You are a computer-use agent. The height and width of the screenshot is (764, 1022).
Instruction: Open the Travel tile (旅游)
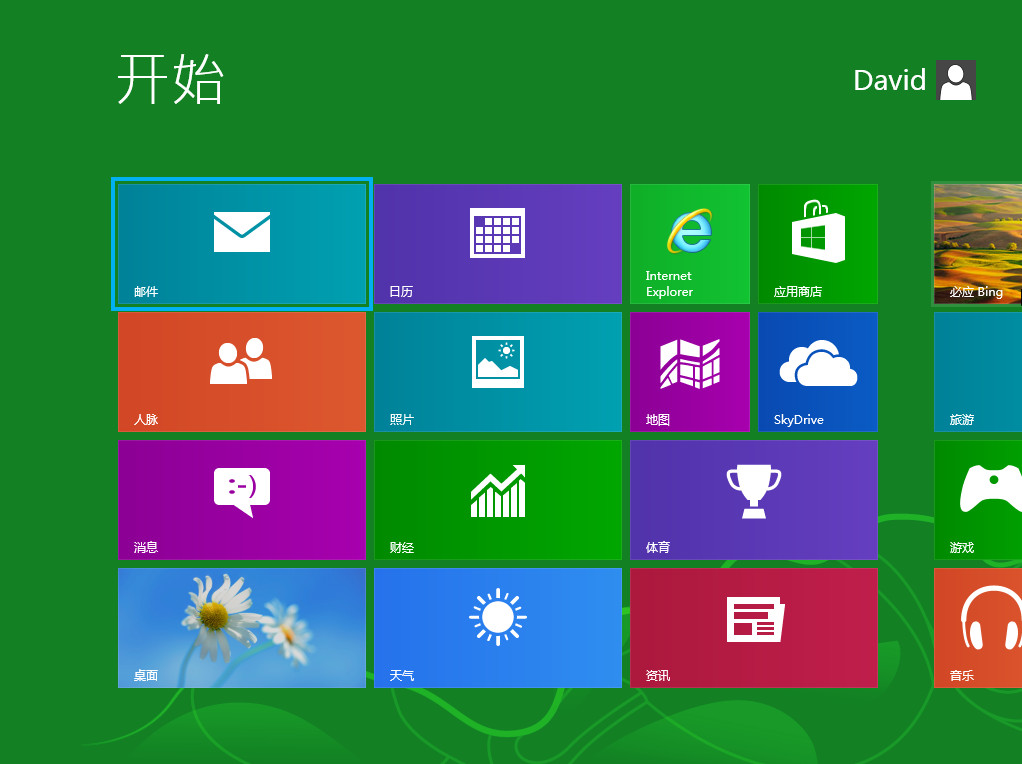[x=978, y=372]
